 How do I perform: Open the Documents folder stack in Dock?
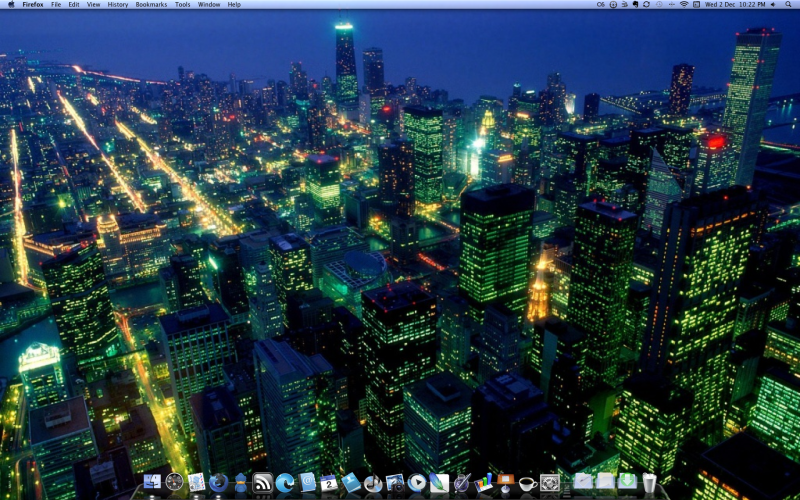tap(605, 481)
